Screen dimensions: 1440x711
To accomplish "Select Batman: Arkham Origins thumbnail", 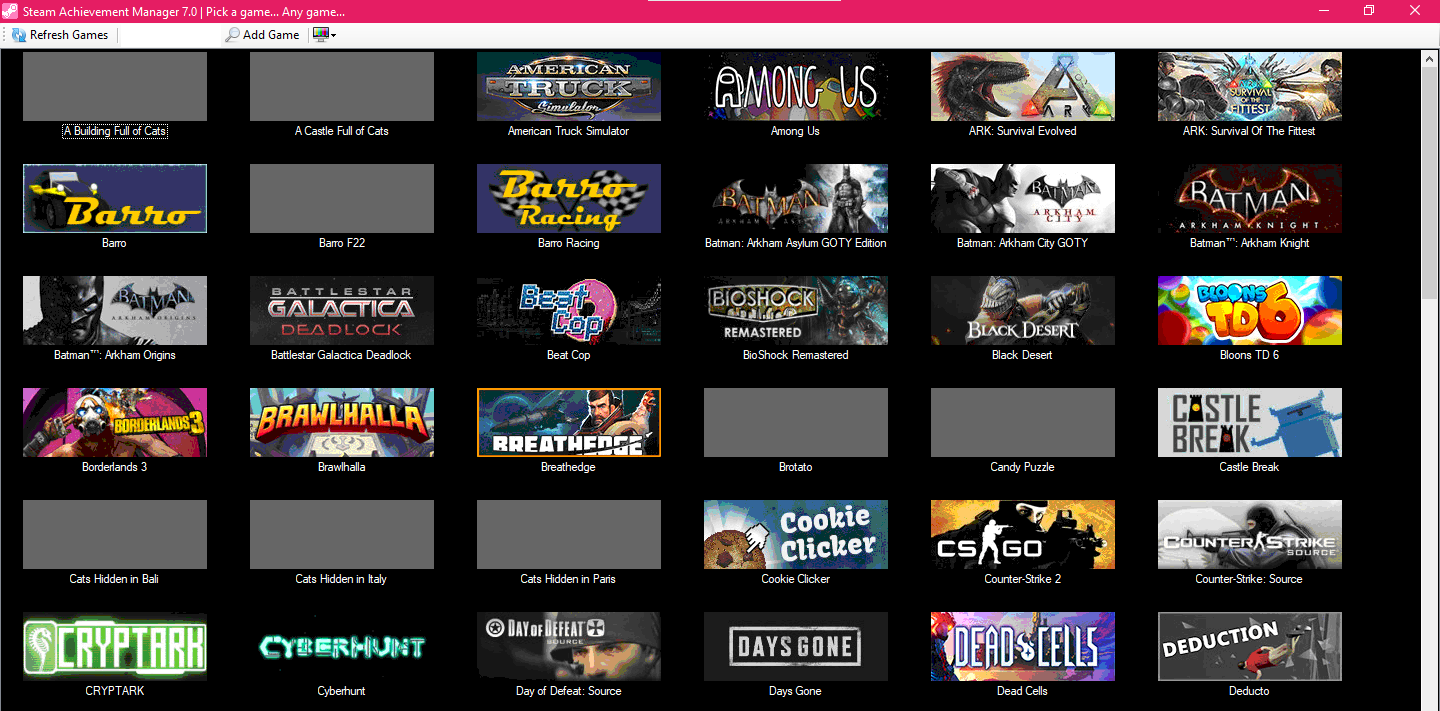I will 115,311.
